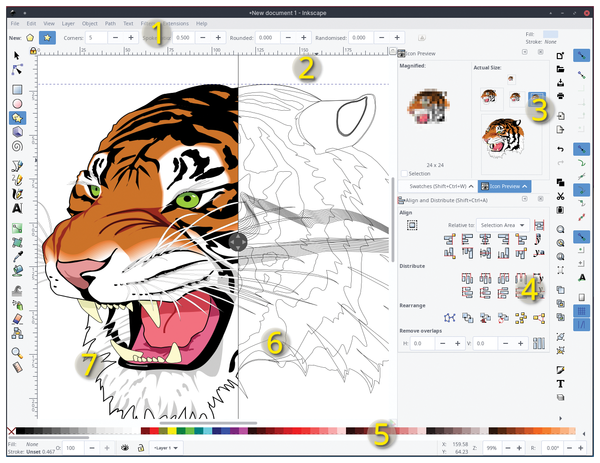Viewport: 600px width, 463px height.
Task: Open the Layer 1 dropdown
Action: click(x=166, y=448)
